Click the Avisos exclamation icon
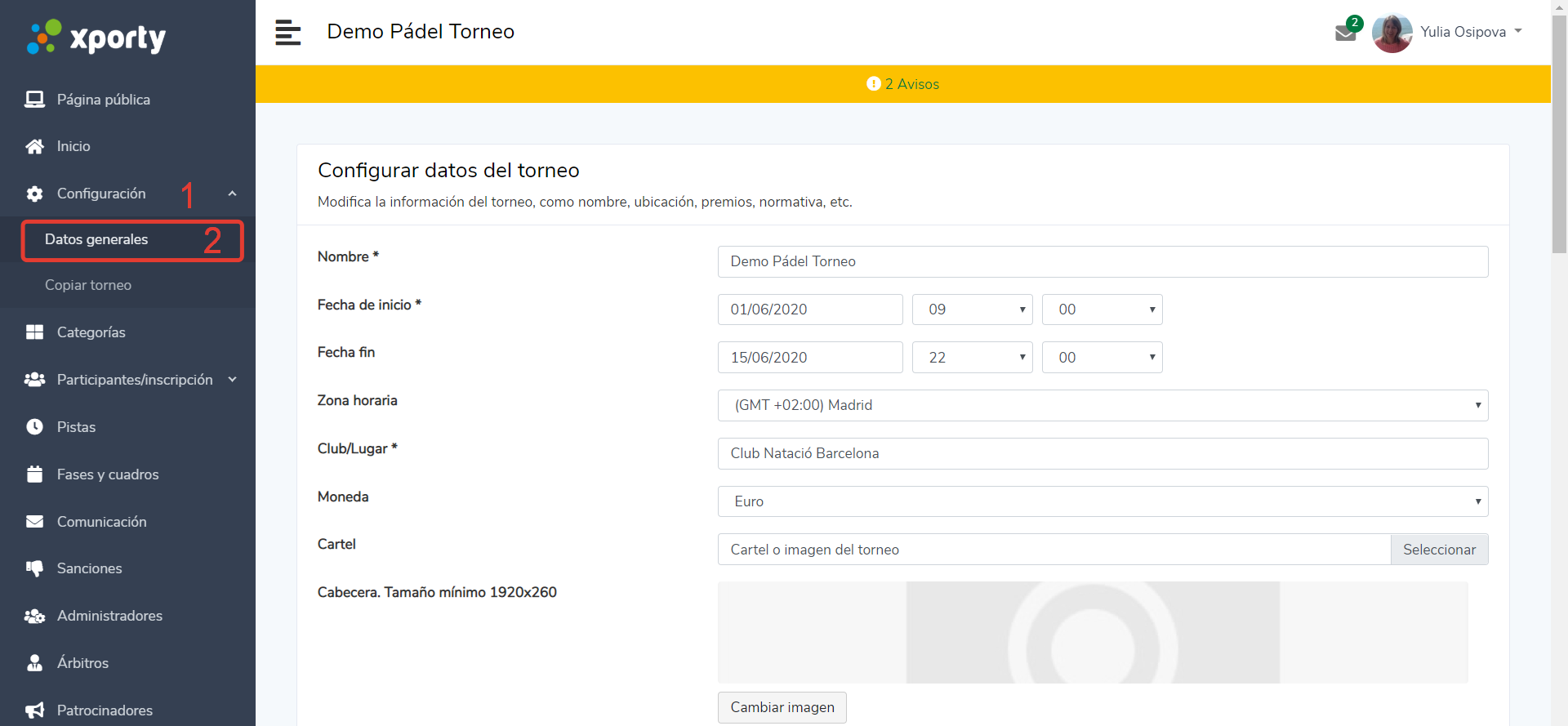Screen dimensions: 1568x726 874,84
